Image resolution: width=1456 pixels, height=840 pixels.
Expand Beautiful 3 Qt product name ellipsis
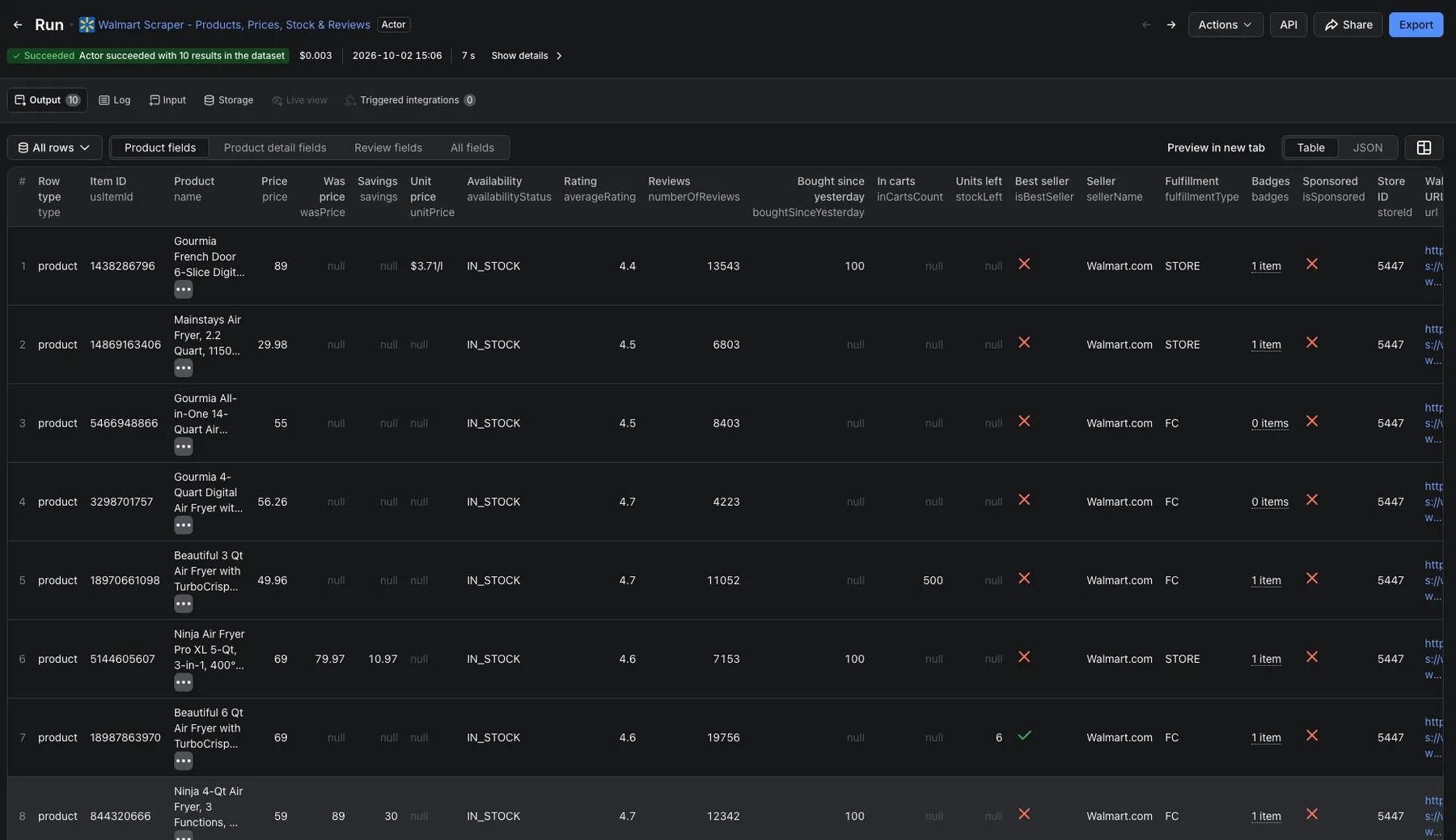(184, 604)
